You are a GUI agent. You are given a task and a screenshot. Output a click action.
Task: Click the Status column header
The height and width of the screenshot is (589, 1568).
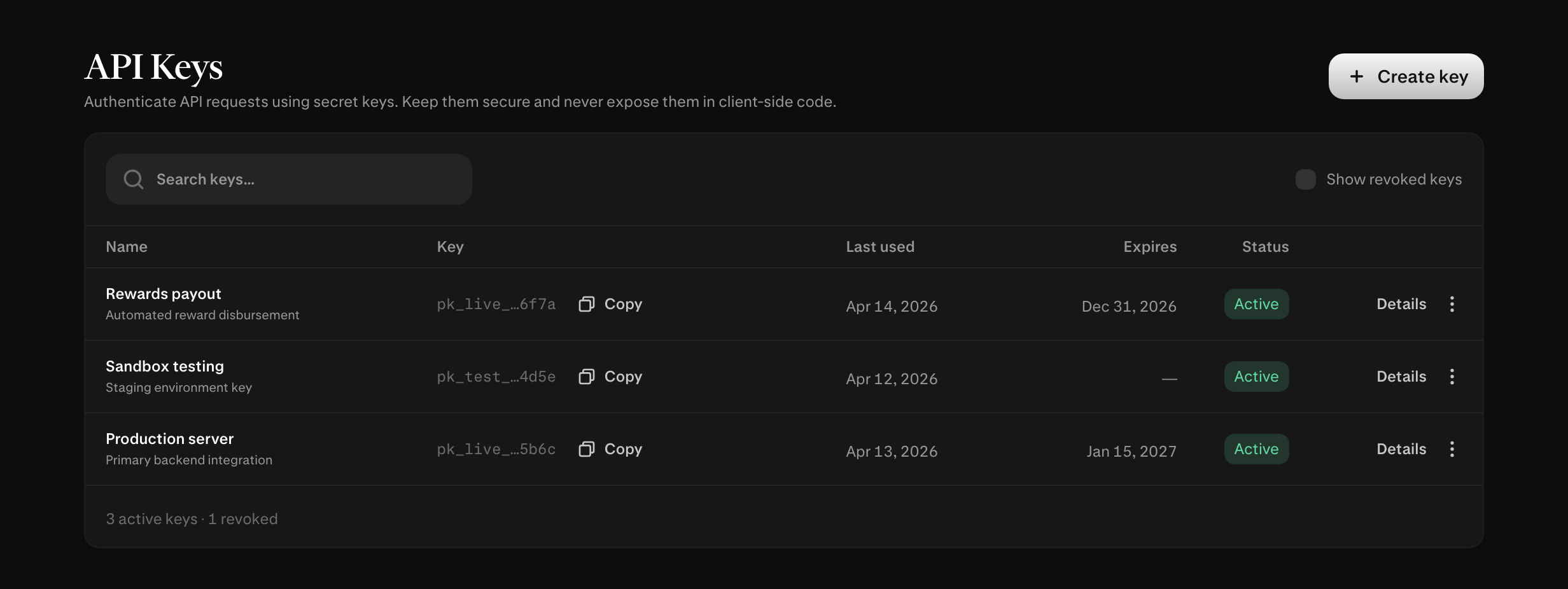coord(1265,247)
